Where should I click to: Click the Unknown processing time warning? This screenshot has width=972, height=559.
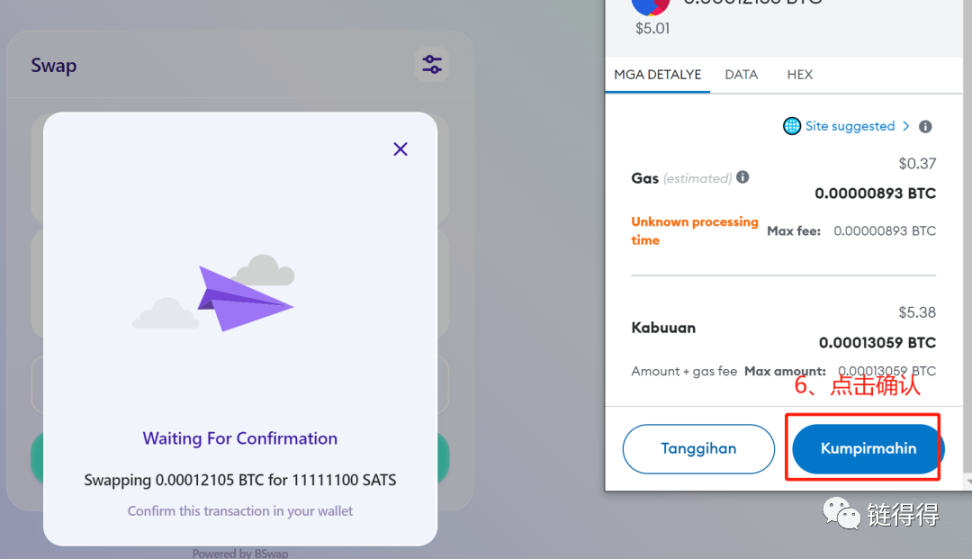pyautogui.click(x=694, y=231)
